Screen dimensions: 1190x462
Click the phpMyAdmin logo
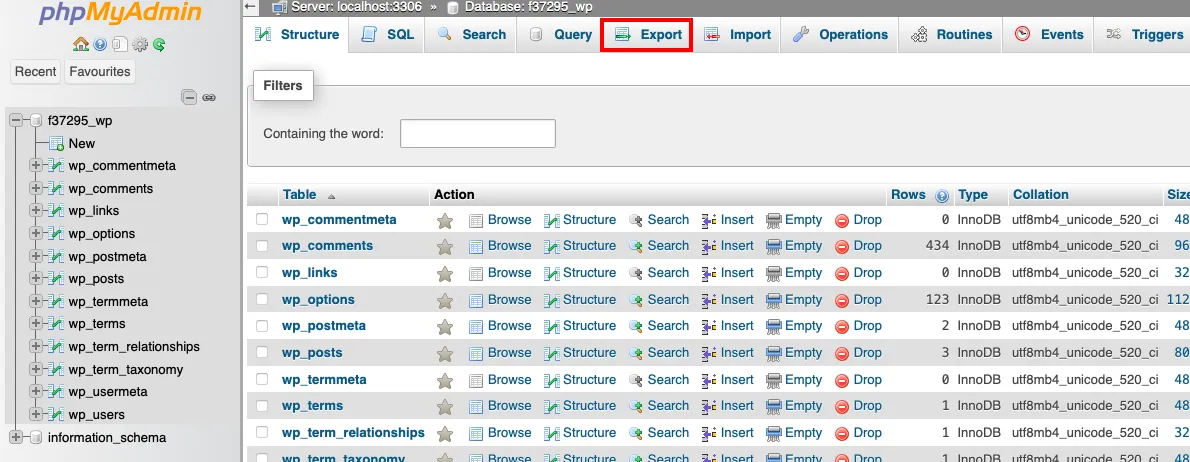pyautogui.click(x=121, y=14)
